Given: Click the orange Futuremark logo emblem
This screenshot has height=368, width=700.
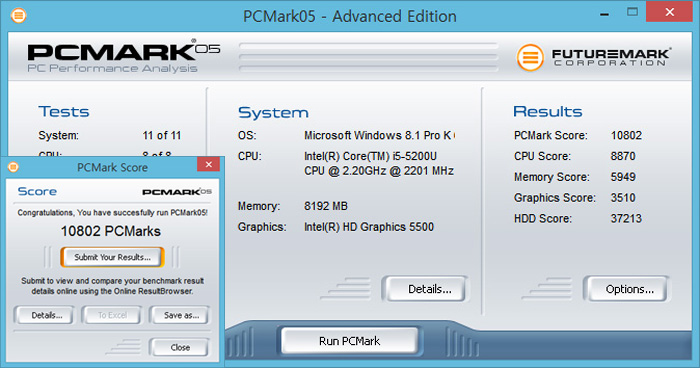Looking at the screenshot, I should [x=530, y=58].
